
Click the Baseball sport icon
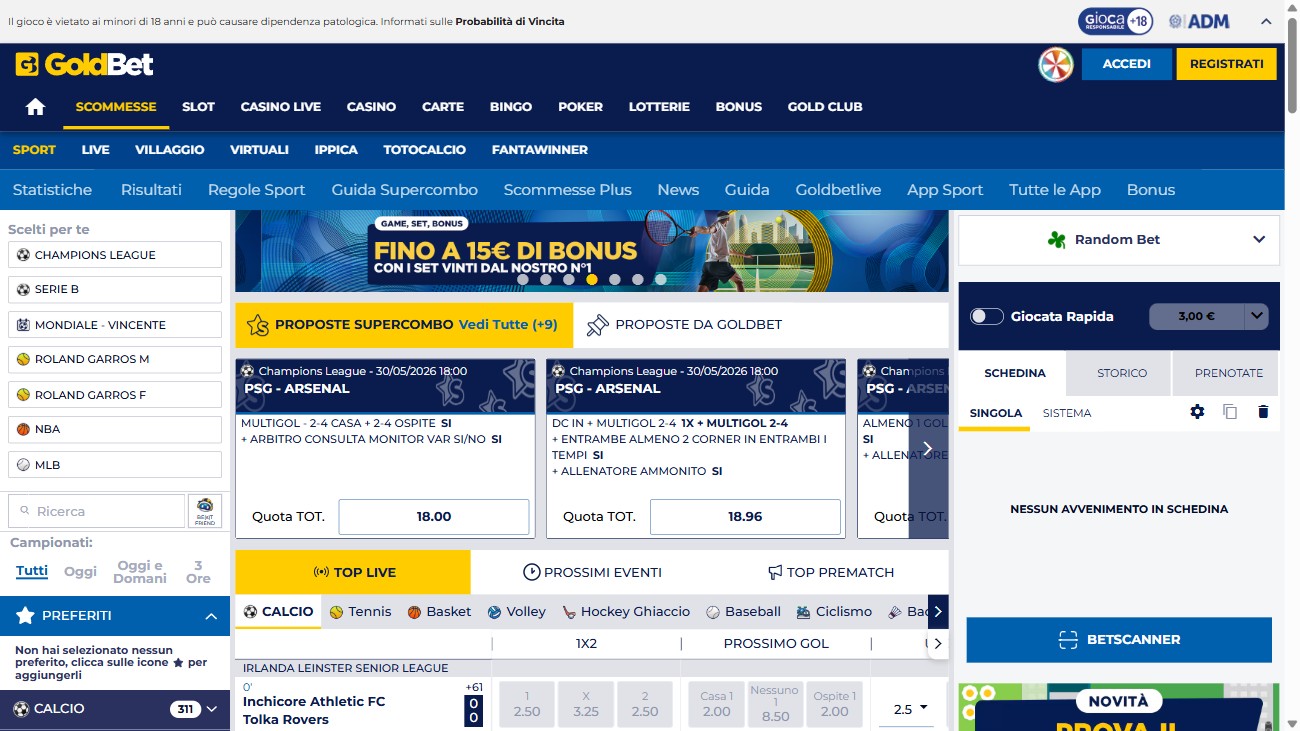[x=713, y=612]
